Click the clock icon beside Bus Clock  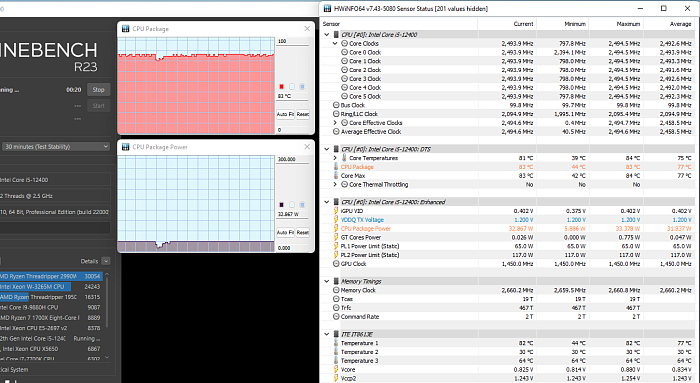[x=336, y=105]
